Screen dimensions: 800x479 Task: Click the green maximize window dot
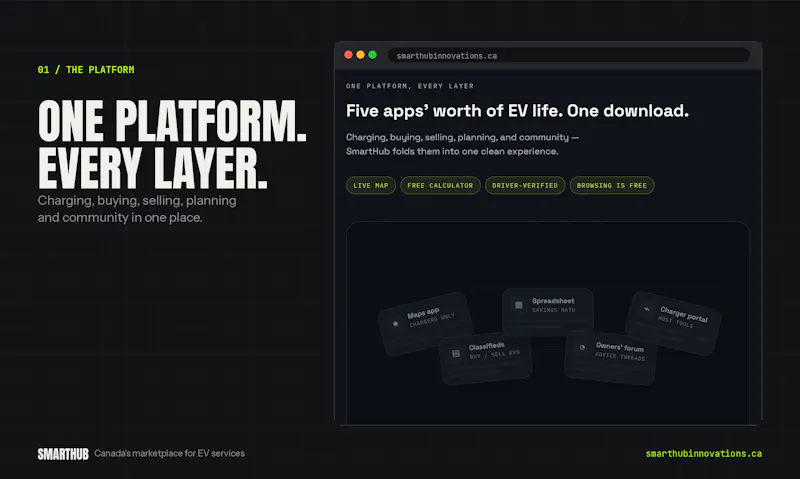pos(372,55)
